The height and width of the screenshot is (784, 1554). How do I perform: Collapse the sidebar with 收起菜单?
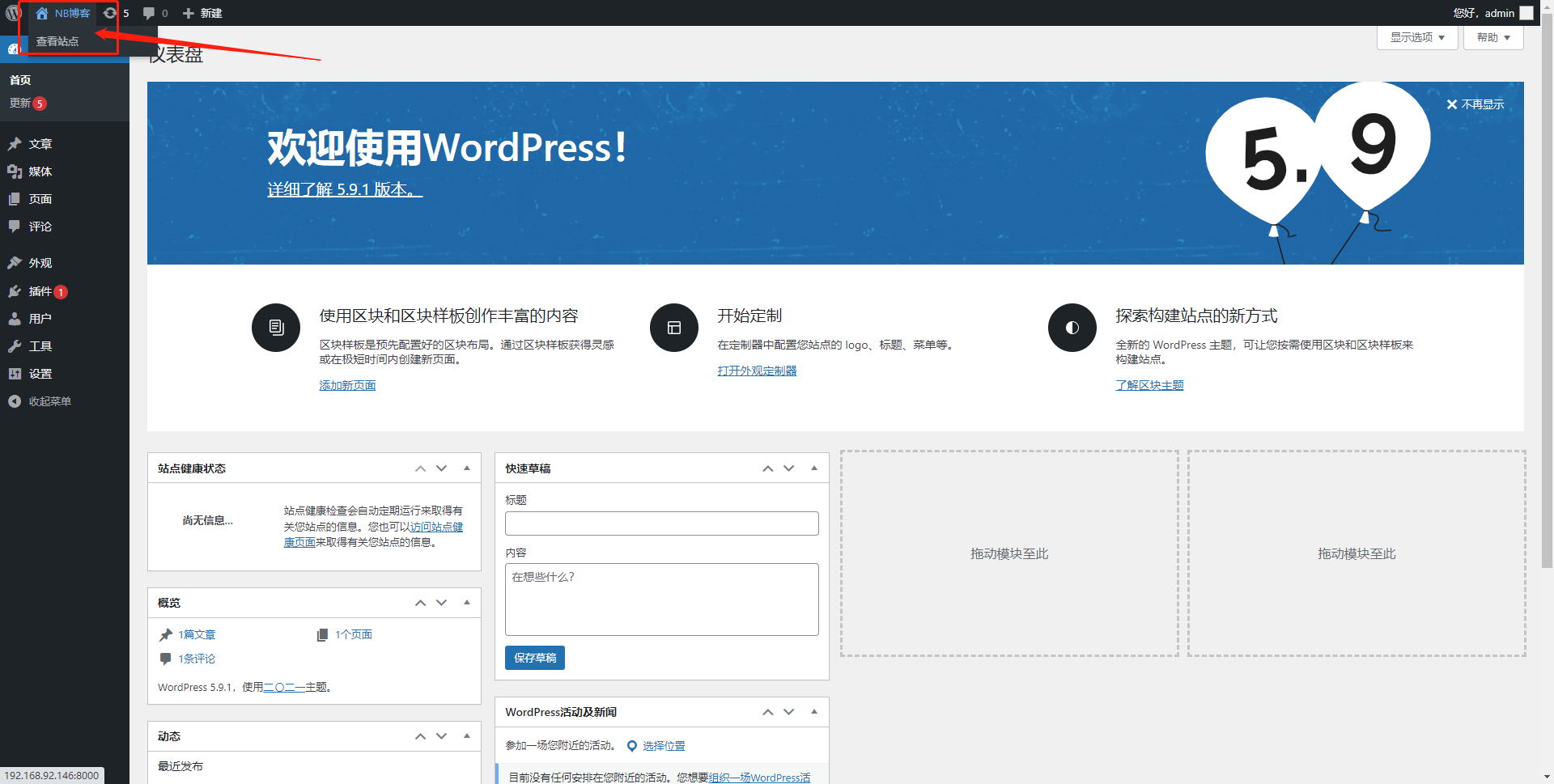click(x=40, y=401)
